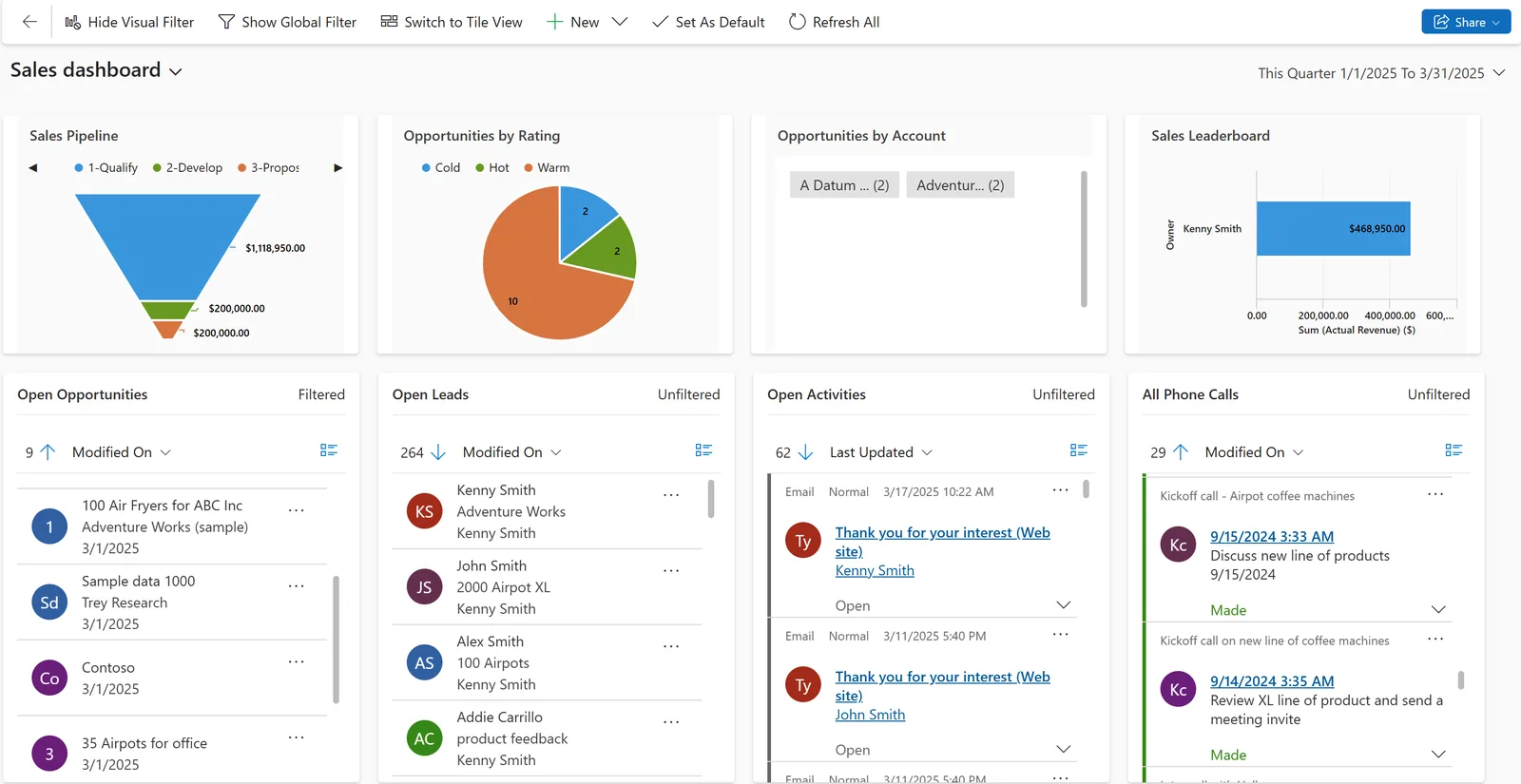
Task: Click the Share button
Action: click(x=1466, y=22)
